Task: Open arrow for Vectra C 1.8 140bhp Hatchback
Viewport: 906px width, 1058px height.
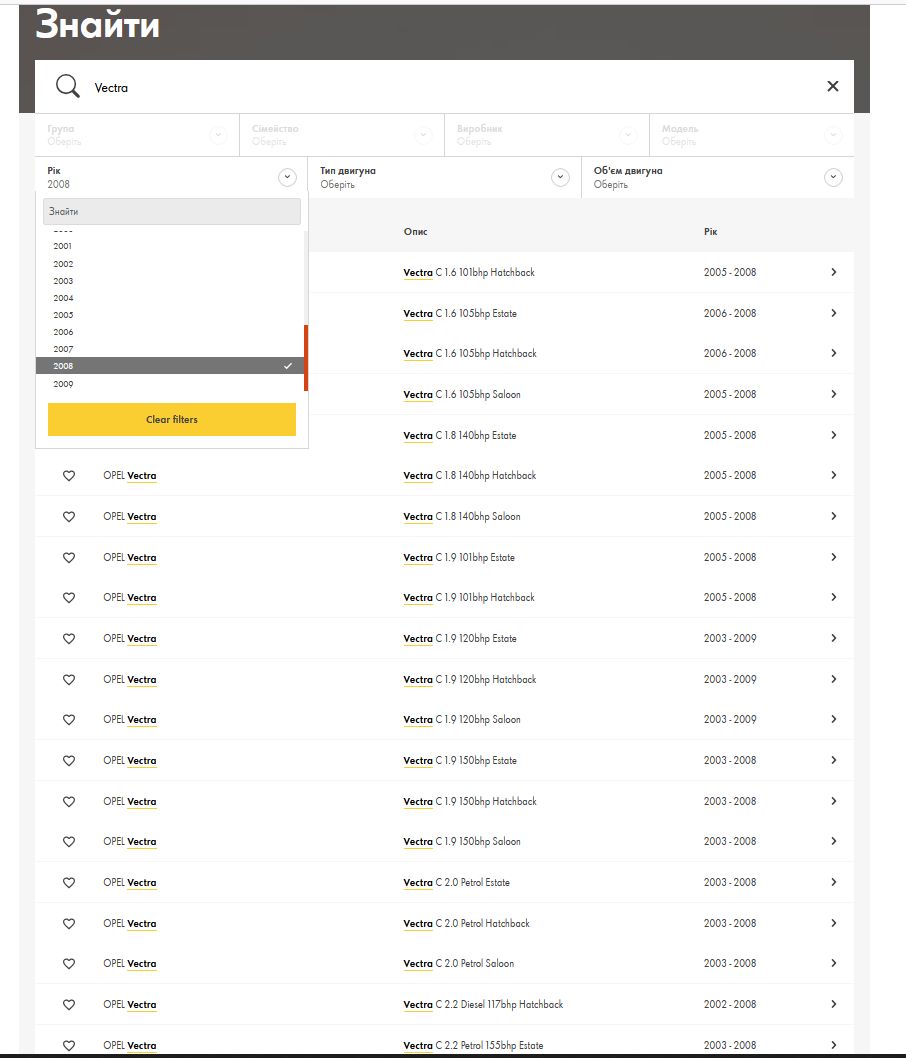Action: point(834,475)
